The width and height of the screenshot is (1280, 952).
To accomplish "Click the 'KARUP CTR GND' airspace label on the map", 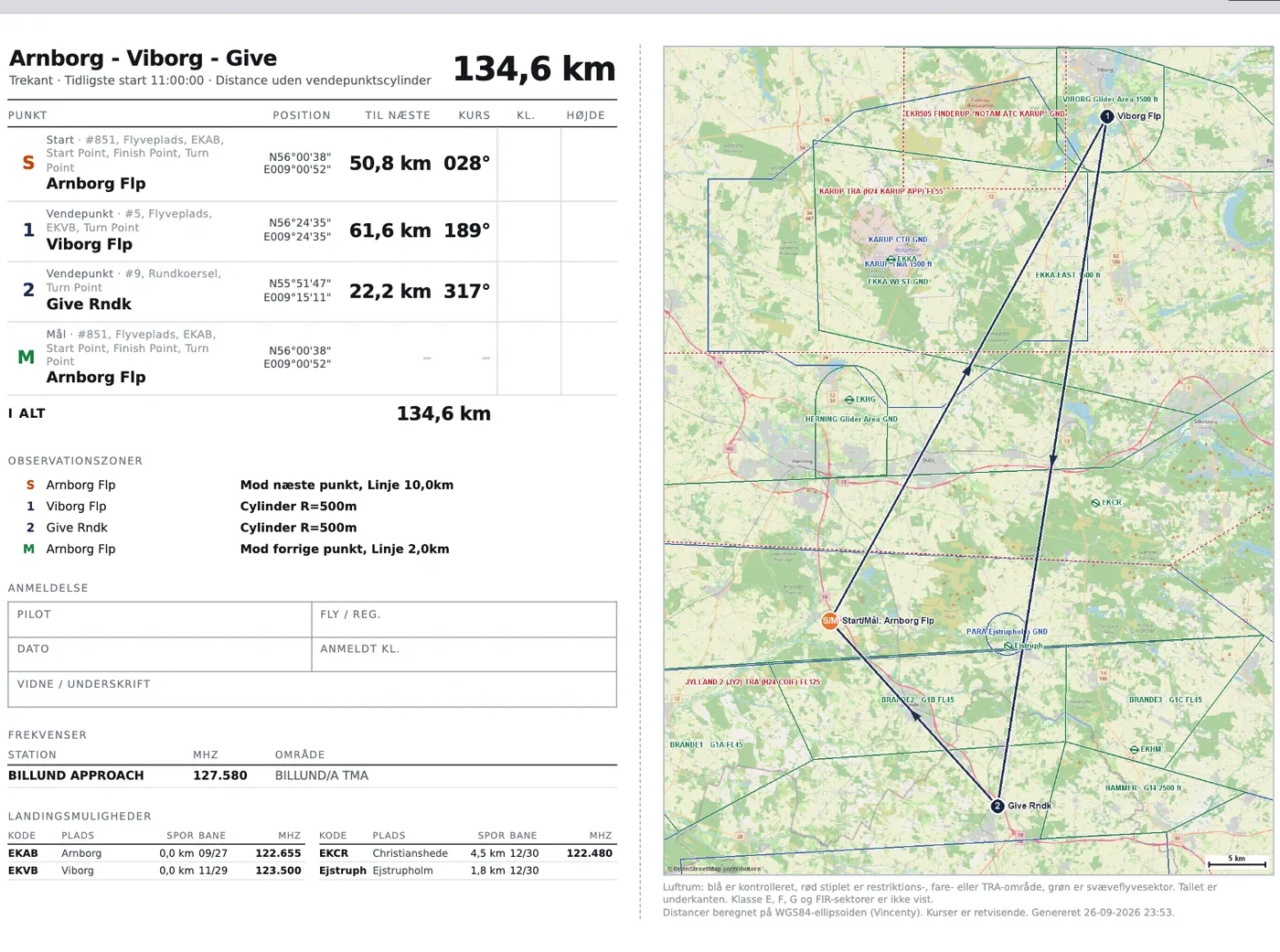I will tap(898, 240).
